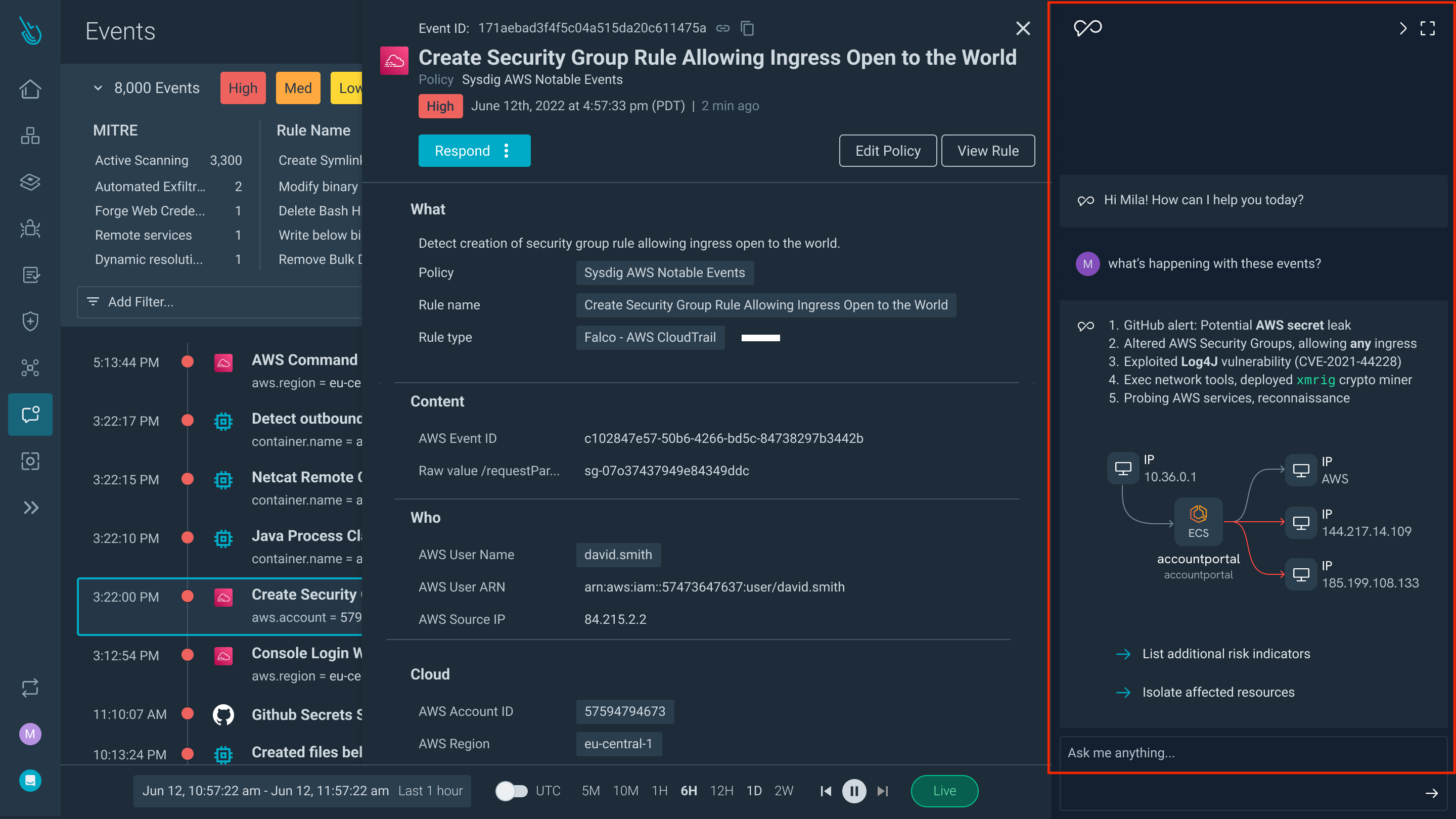Screen dimensions: 1456x819
Task: Toggle the Med severity filter
Action: [x=298, y=88]
